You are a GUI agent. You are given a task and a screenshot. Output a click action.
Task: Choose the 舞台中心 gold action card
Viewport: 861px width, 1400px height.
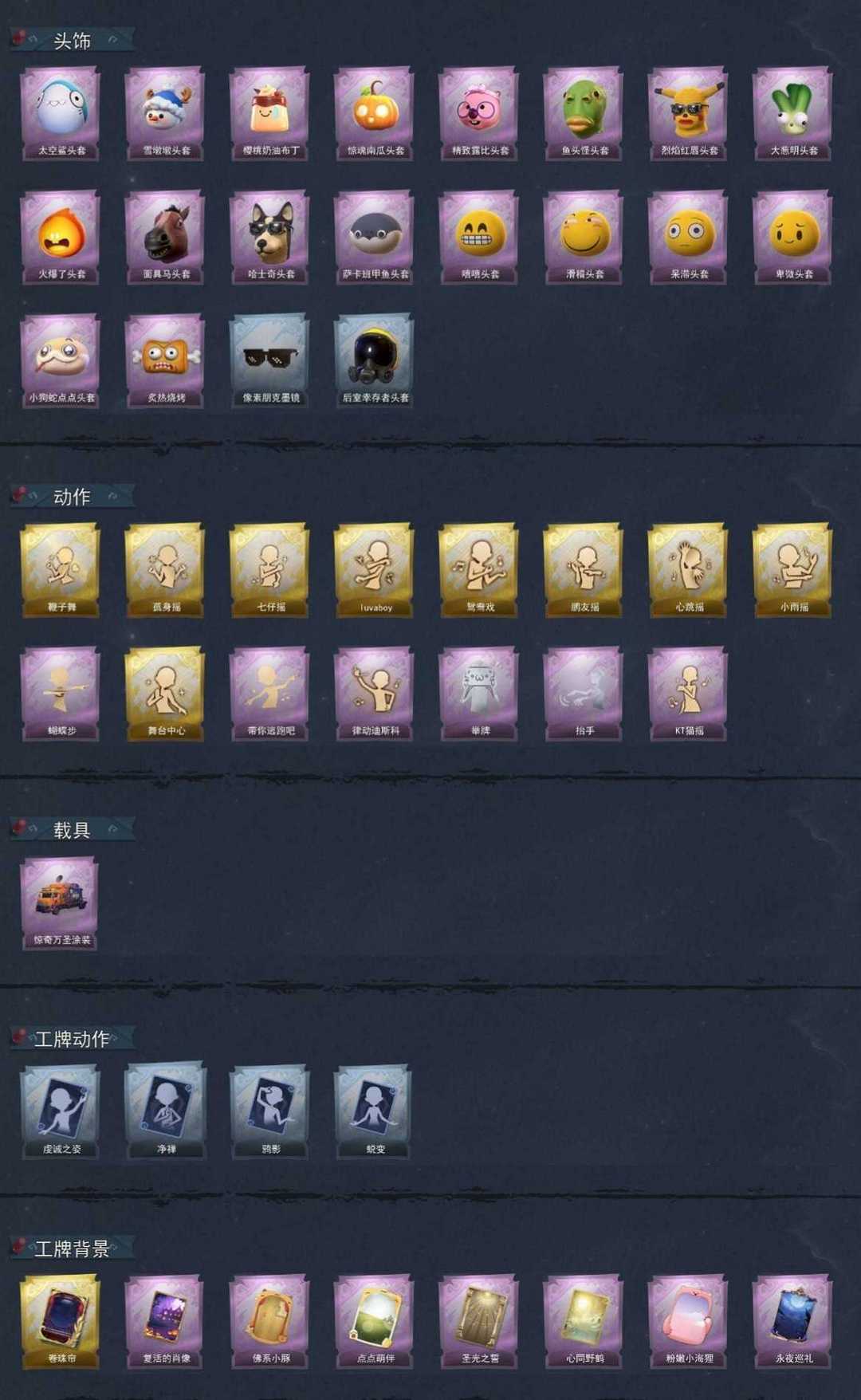pyautogui.click(x=165, y=694)
